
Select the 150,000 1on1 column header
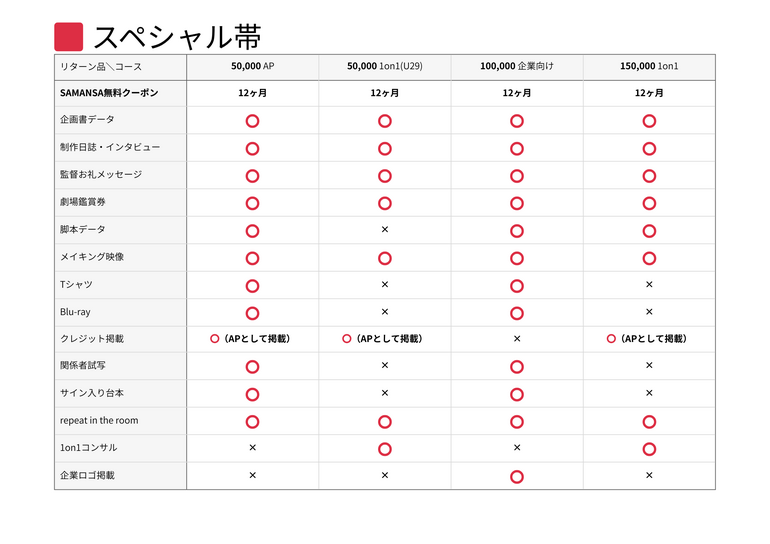click(649, 67)
